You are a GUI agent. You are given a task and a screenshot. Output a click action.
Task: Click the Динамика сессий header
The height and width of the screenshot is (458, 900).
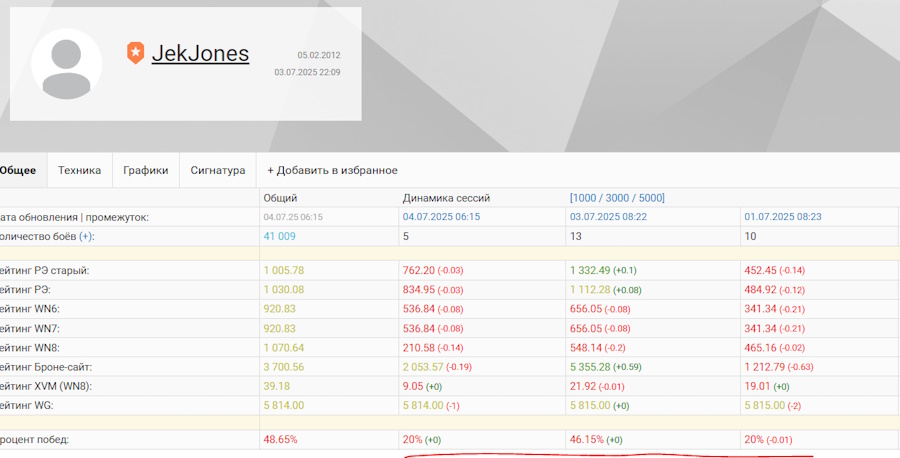click(x=447, y=198)
